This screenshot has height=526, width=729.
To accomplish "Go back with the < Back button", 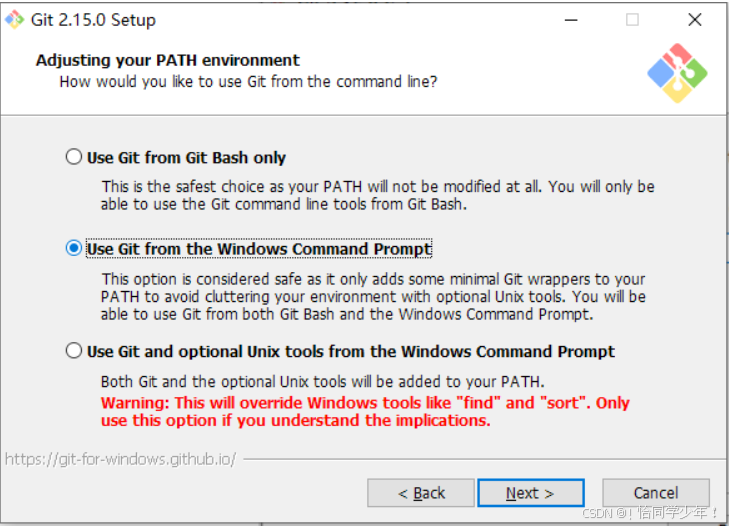I will [421, 493].
